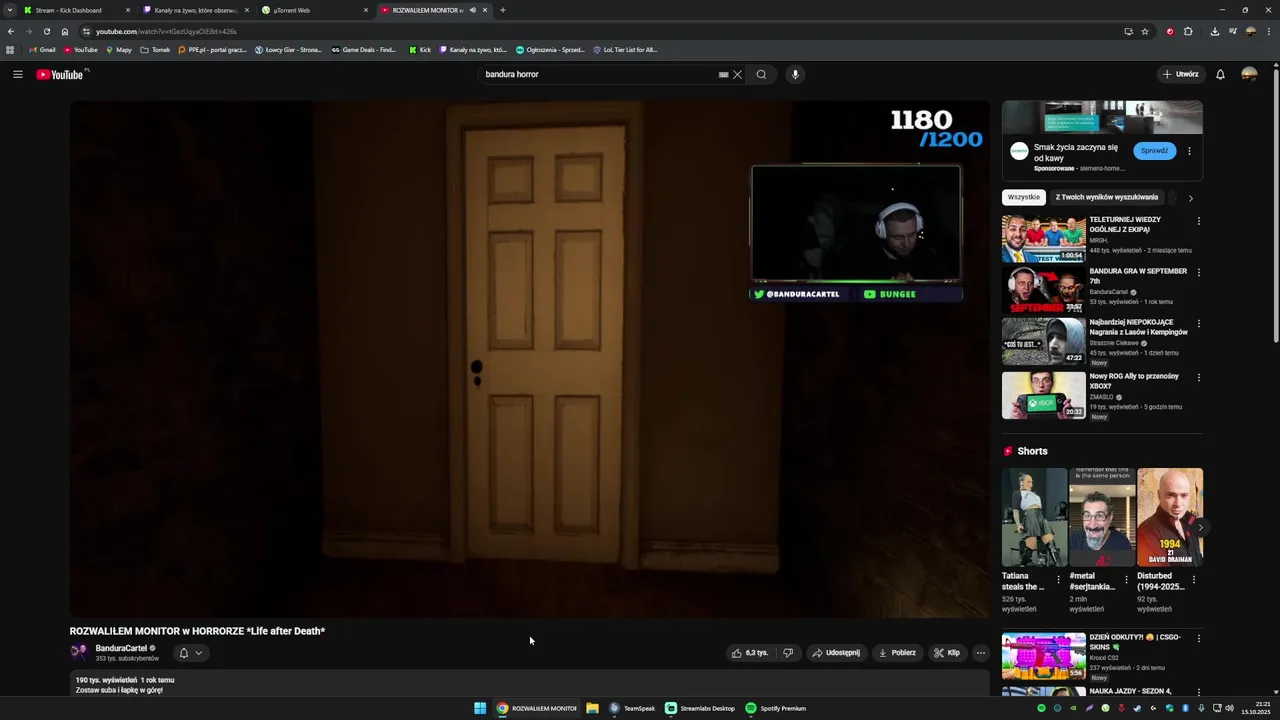Open File Explorer from taskbar
This screenshot has width=1280, height=720.
592,708
